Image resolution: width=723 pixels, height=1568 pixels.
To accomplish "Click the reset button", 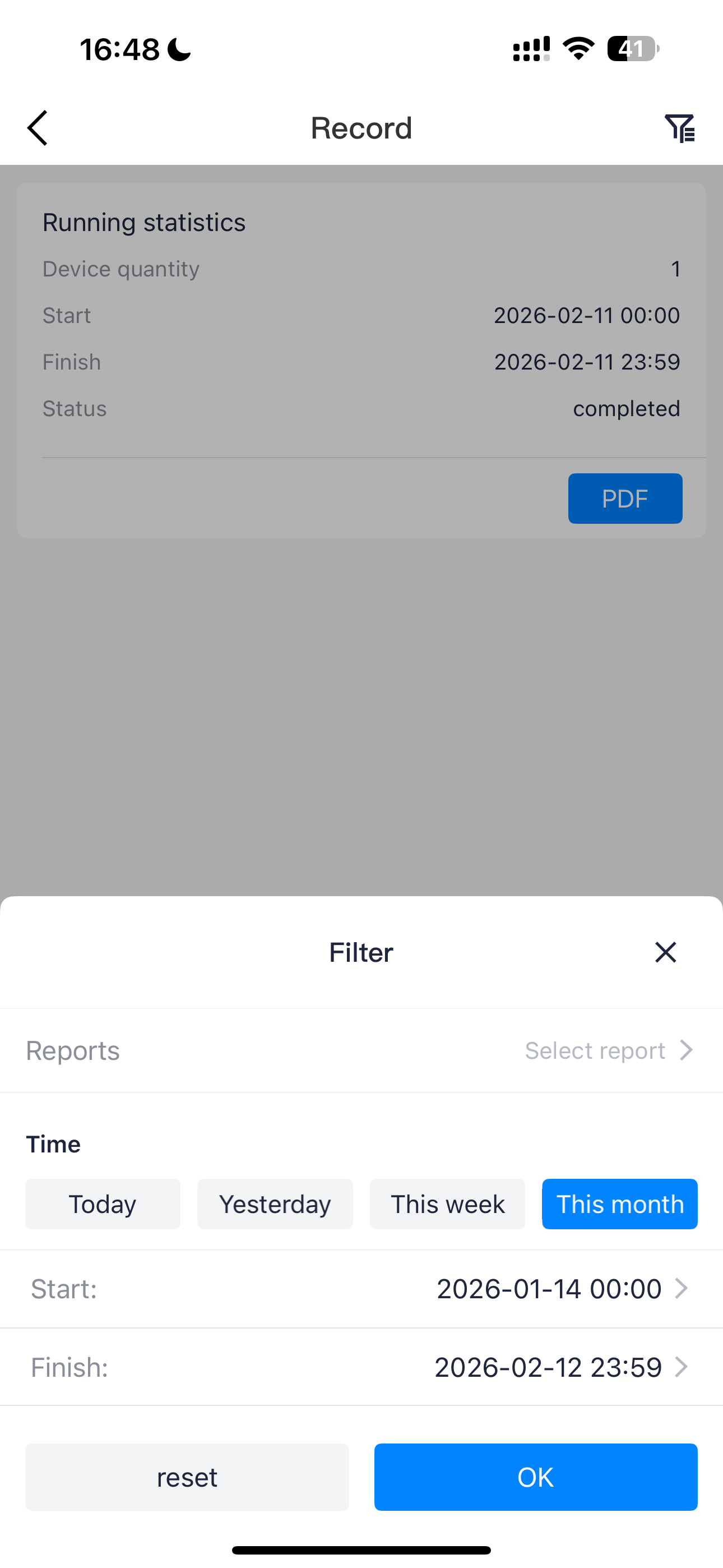I will click(187, 1477).
